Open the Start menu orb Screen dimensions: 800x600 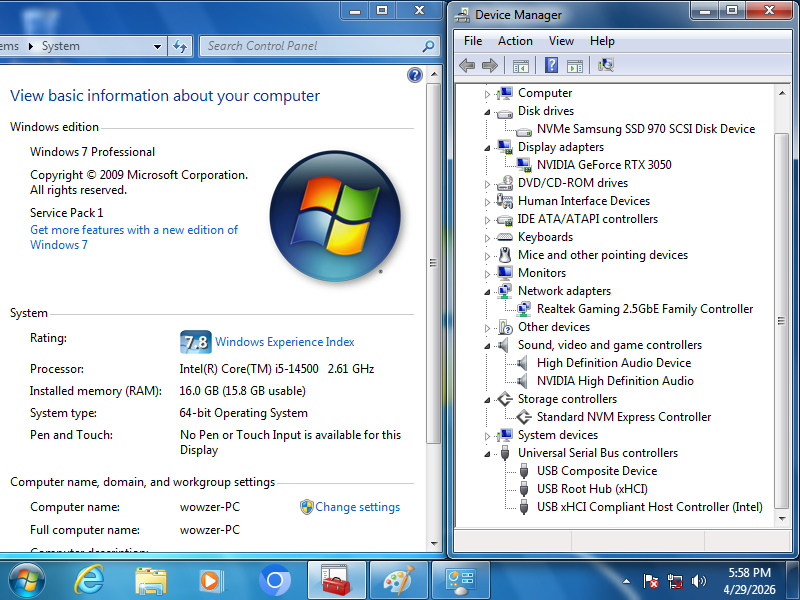[27, 581]
